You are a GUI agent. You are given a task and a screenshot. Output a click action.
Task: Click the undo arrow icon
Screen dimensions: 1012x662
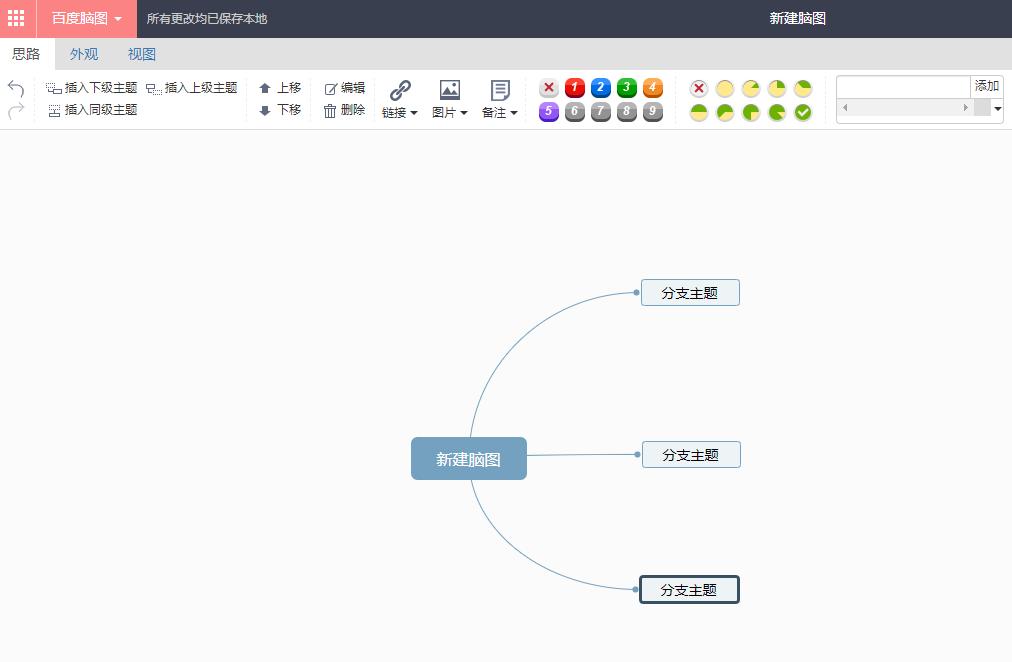pos(16,88)
